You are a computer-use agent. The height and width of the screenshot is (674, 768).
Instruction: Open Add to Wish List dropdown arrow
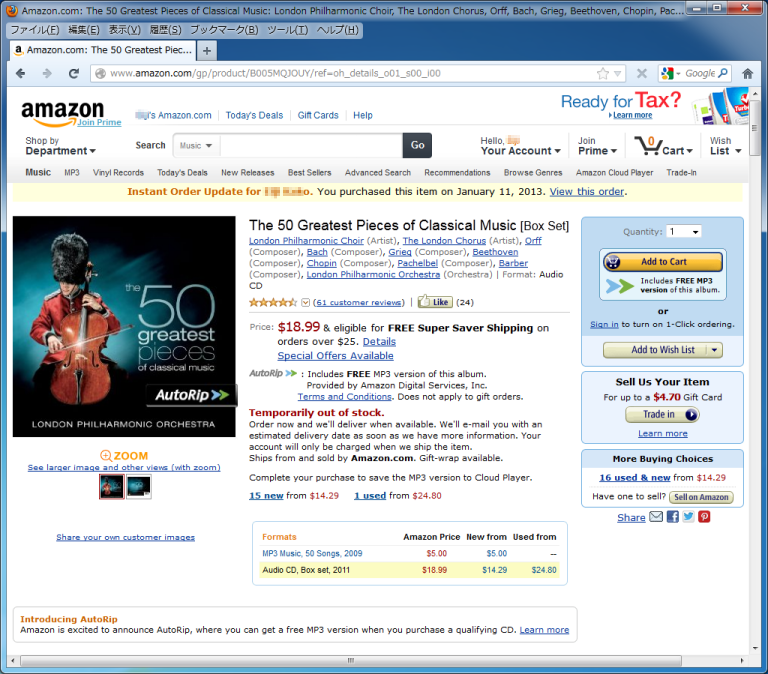[x=714, y=350]
